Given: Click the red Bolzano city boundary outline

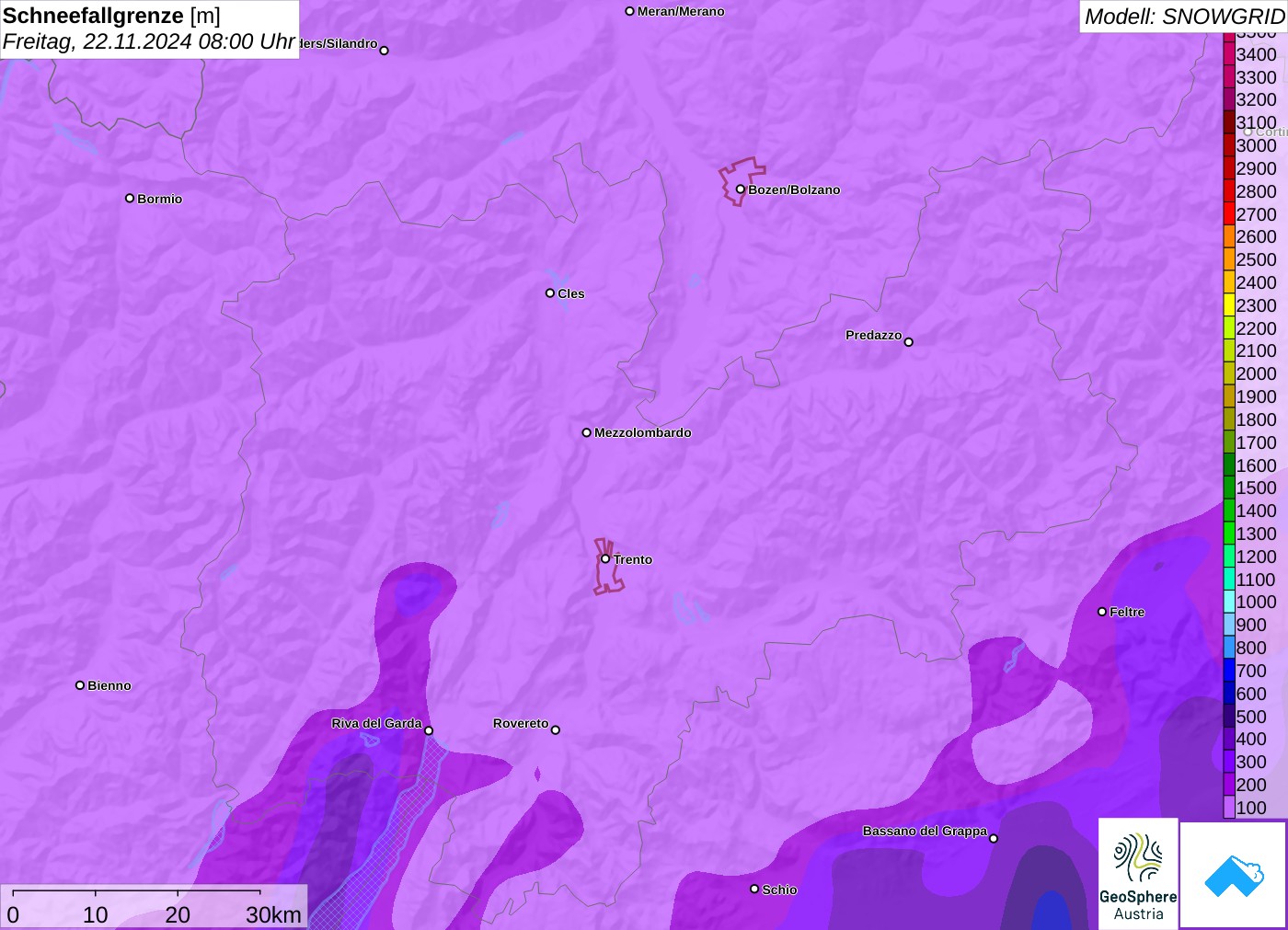Looking at the screenshot, I should click(x=742, y=181).
